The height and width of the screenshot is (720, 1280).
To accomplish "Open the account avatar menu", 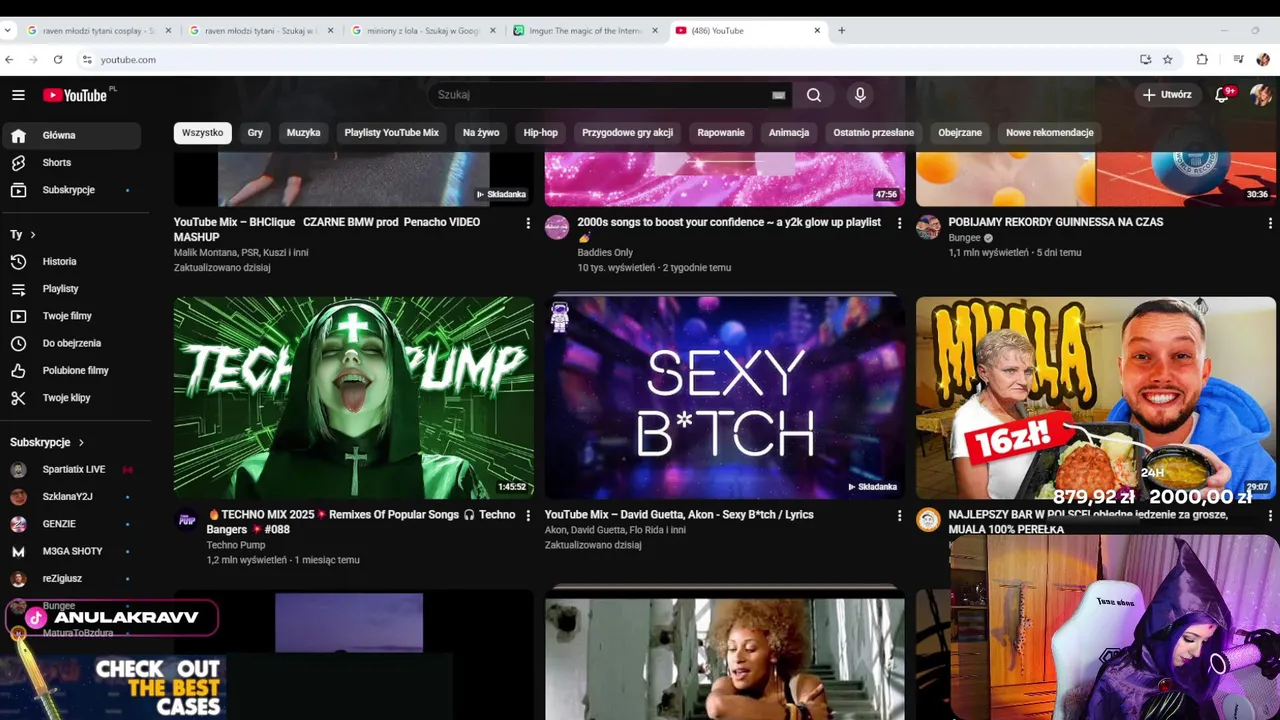I will coord(1260,95).
